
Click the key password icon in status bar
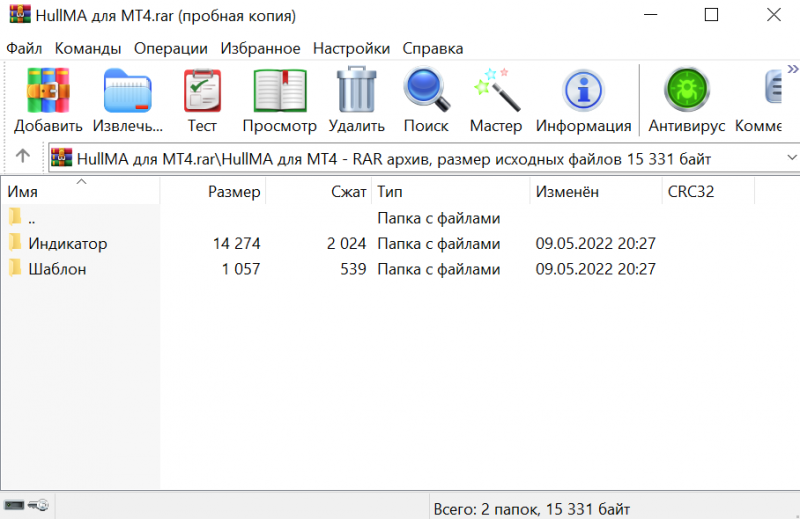tap(38, 505)
